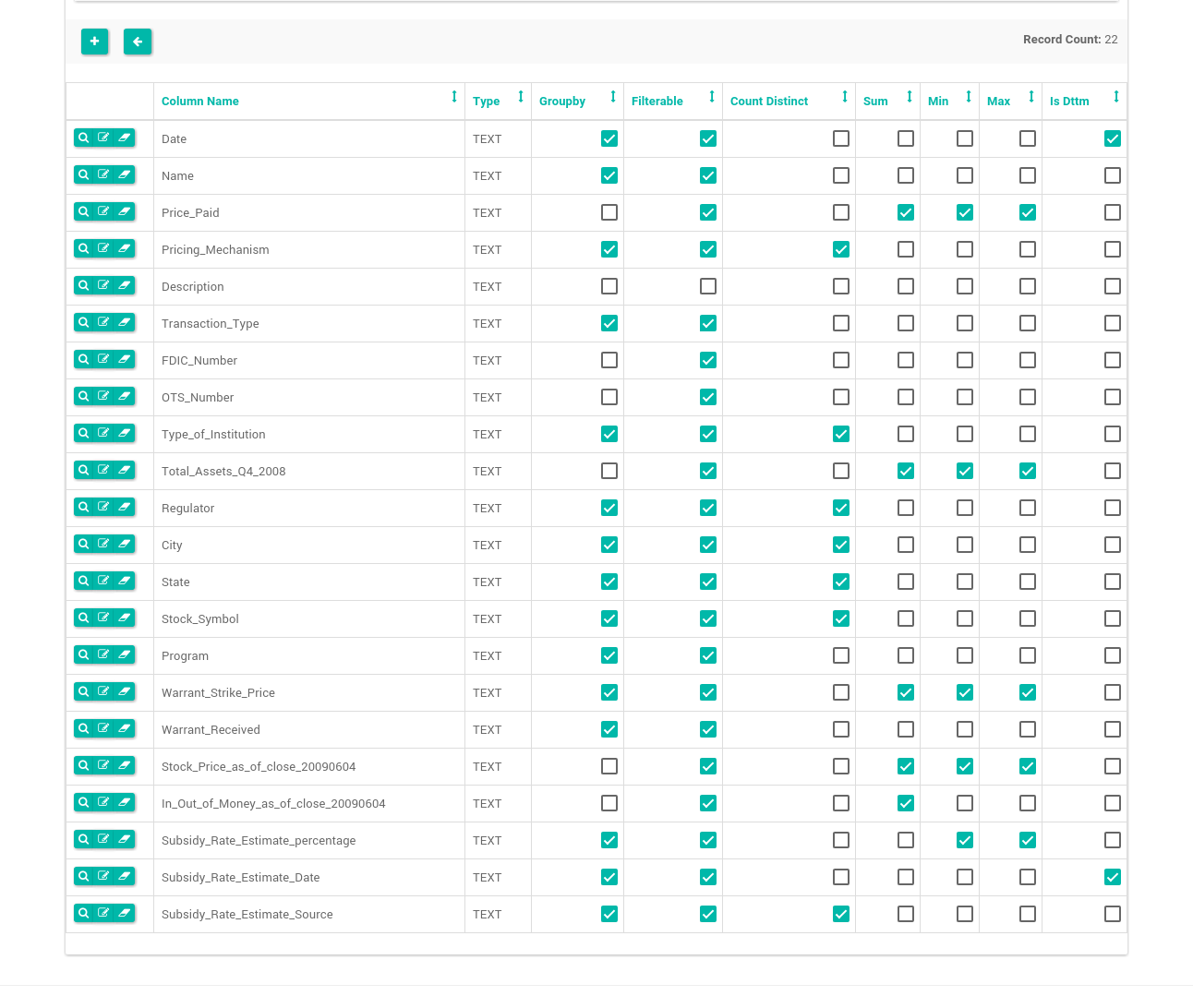Click the Groupby column header

coord(562,102)
